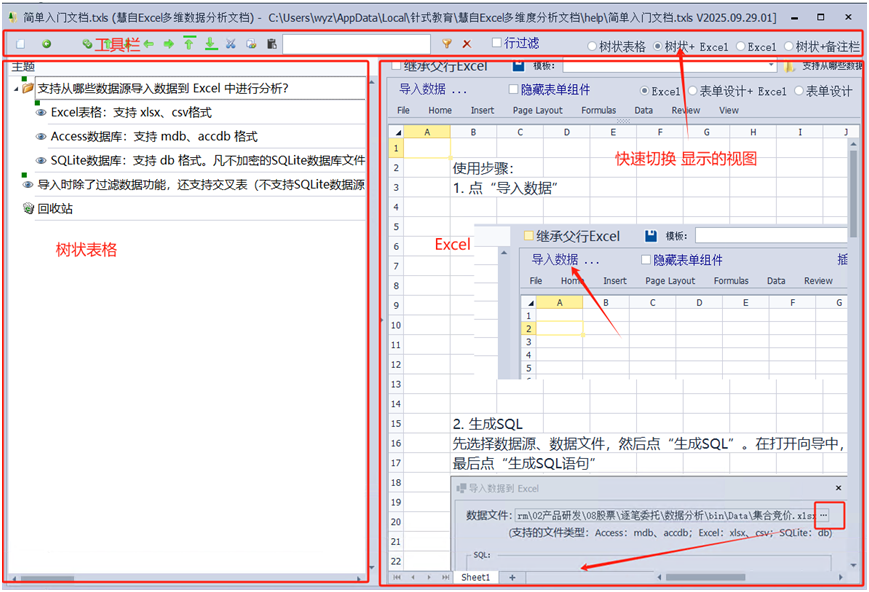Click the scissors cut icon
Screen dimensions: 869x592
point(231,44)
